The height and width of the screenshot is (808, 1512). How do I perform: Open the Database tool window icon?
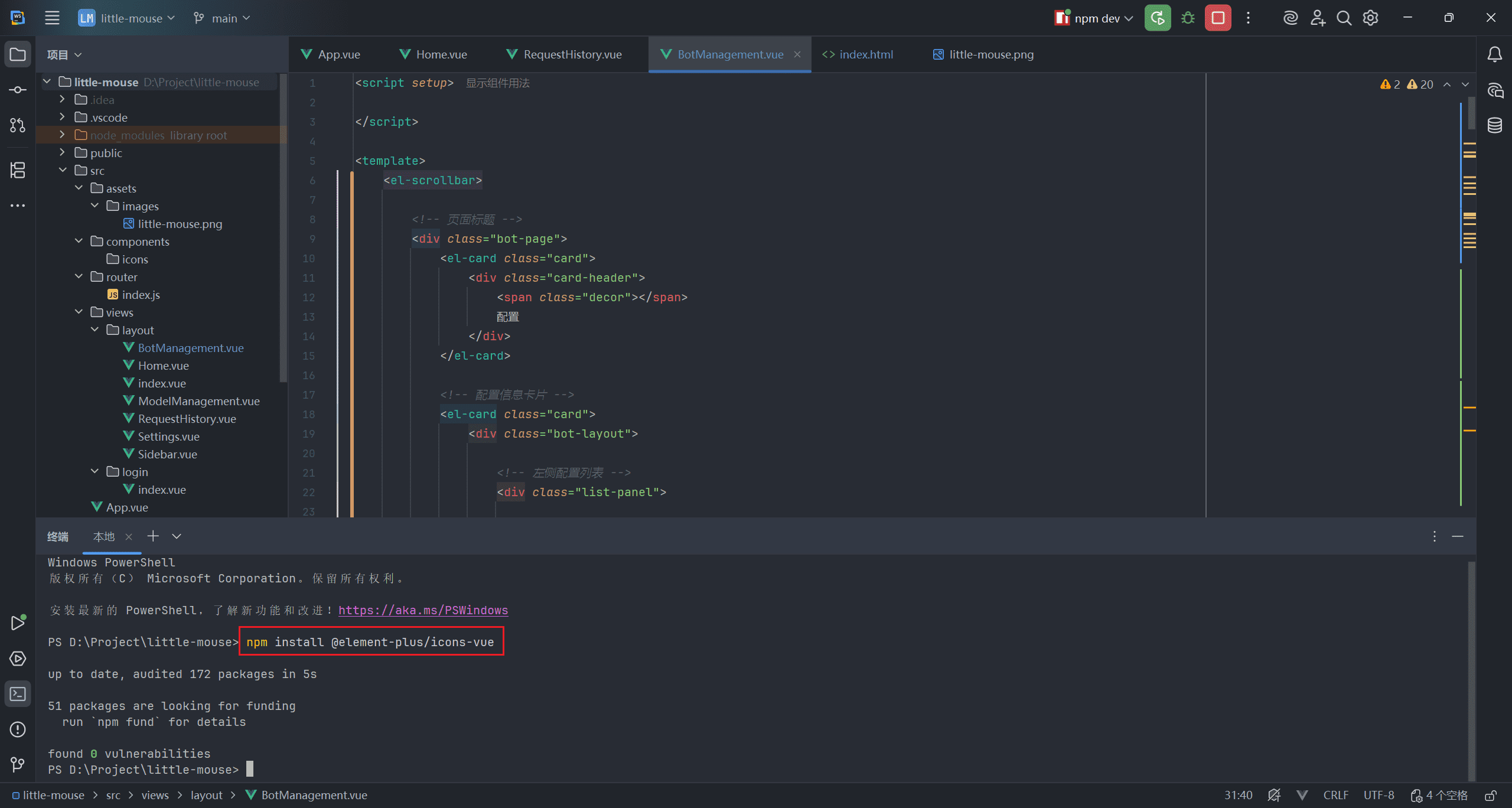[x=1494, y=125]
